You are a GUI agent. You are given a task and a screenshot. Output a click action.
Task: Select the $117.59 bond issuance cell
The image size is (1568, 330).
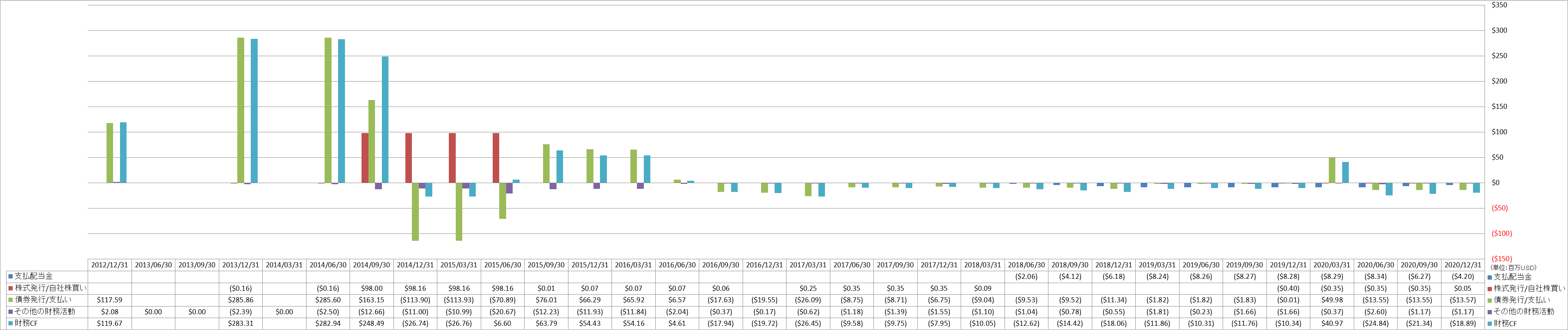click(110, 300)
